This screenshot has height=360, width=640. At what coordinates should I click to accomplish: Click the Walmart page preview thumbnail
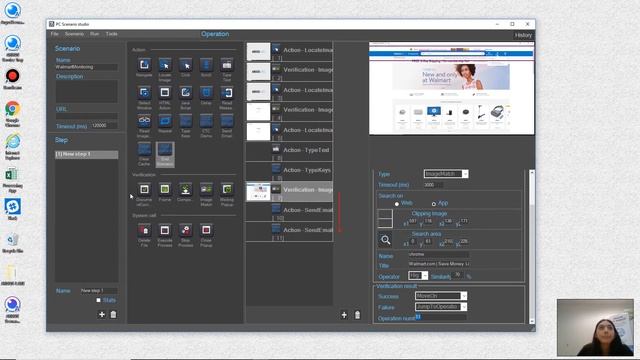[x=451, y=88]
